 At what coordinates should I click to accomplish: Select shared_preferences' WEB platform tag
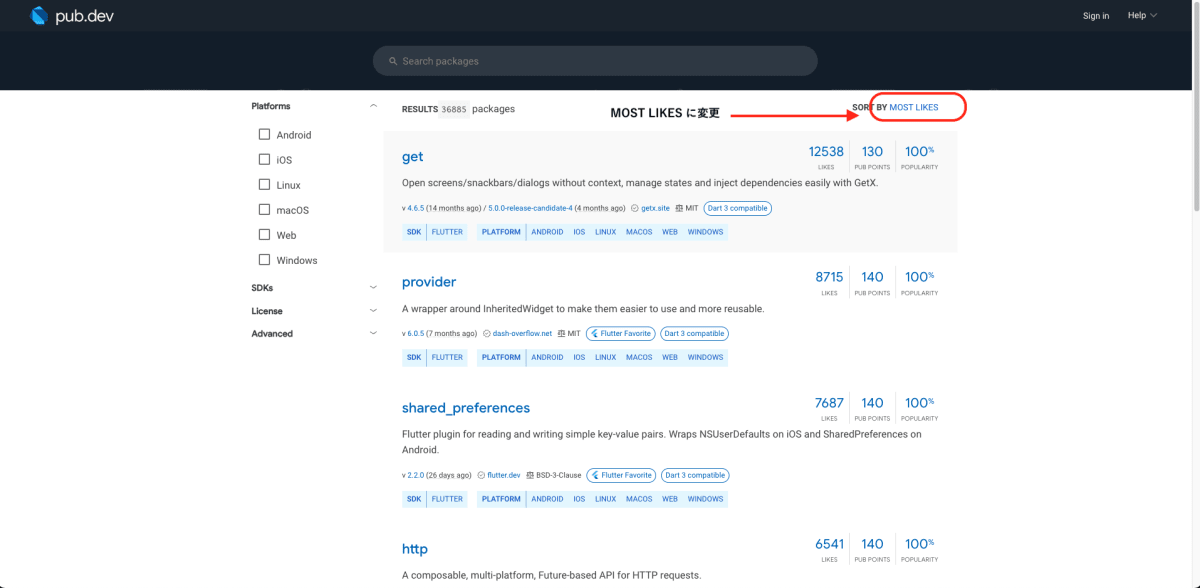pyautogui.click(x=670, y=499)
